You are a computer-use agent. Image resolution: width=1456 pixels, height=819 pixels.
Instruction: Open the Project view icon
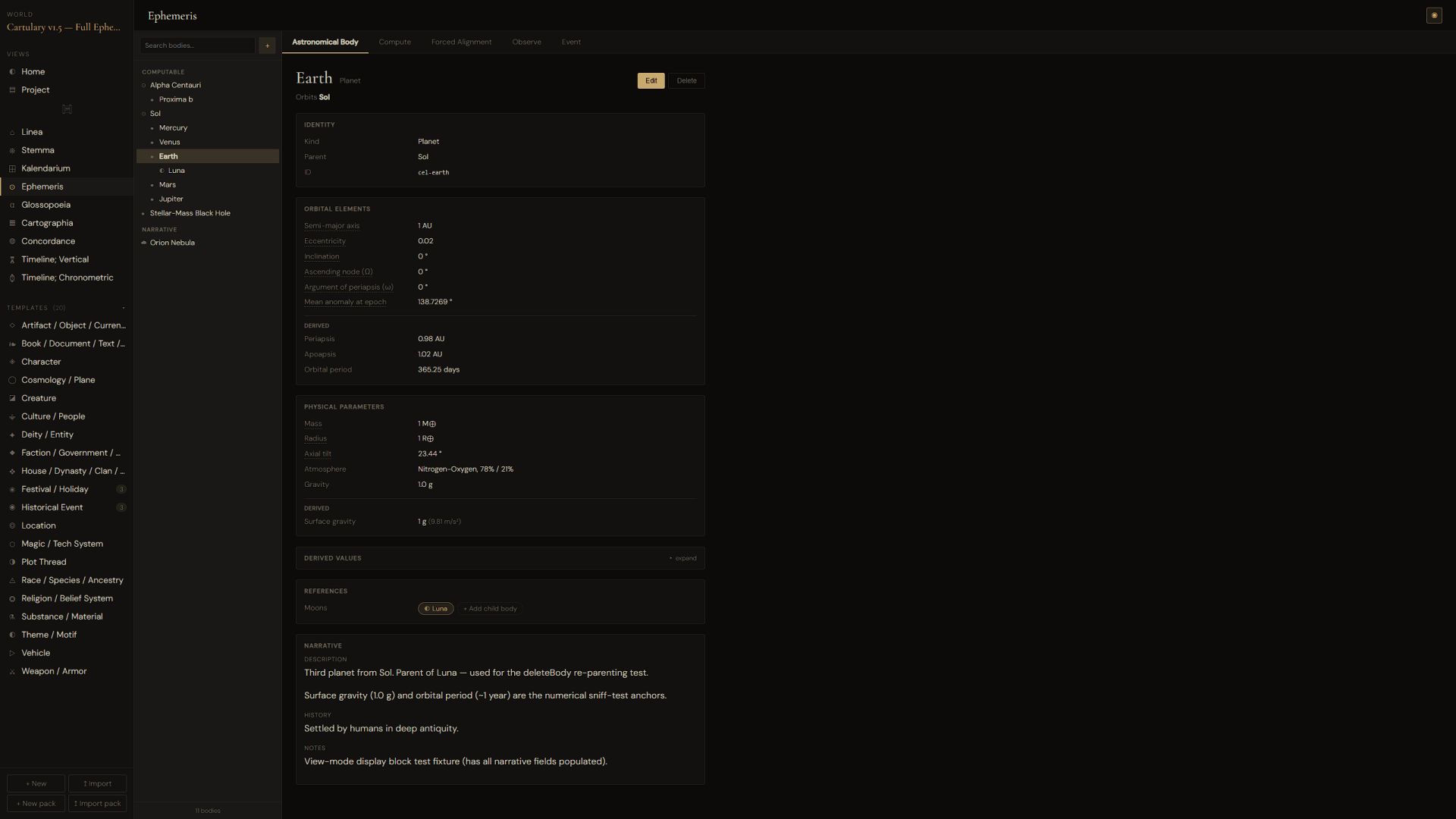tap(12, 90)
